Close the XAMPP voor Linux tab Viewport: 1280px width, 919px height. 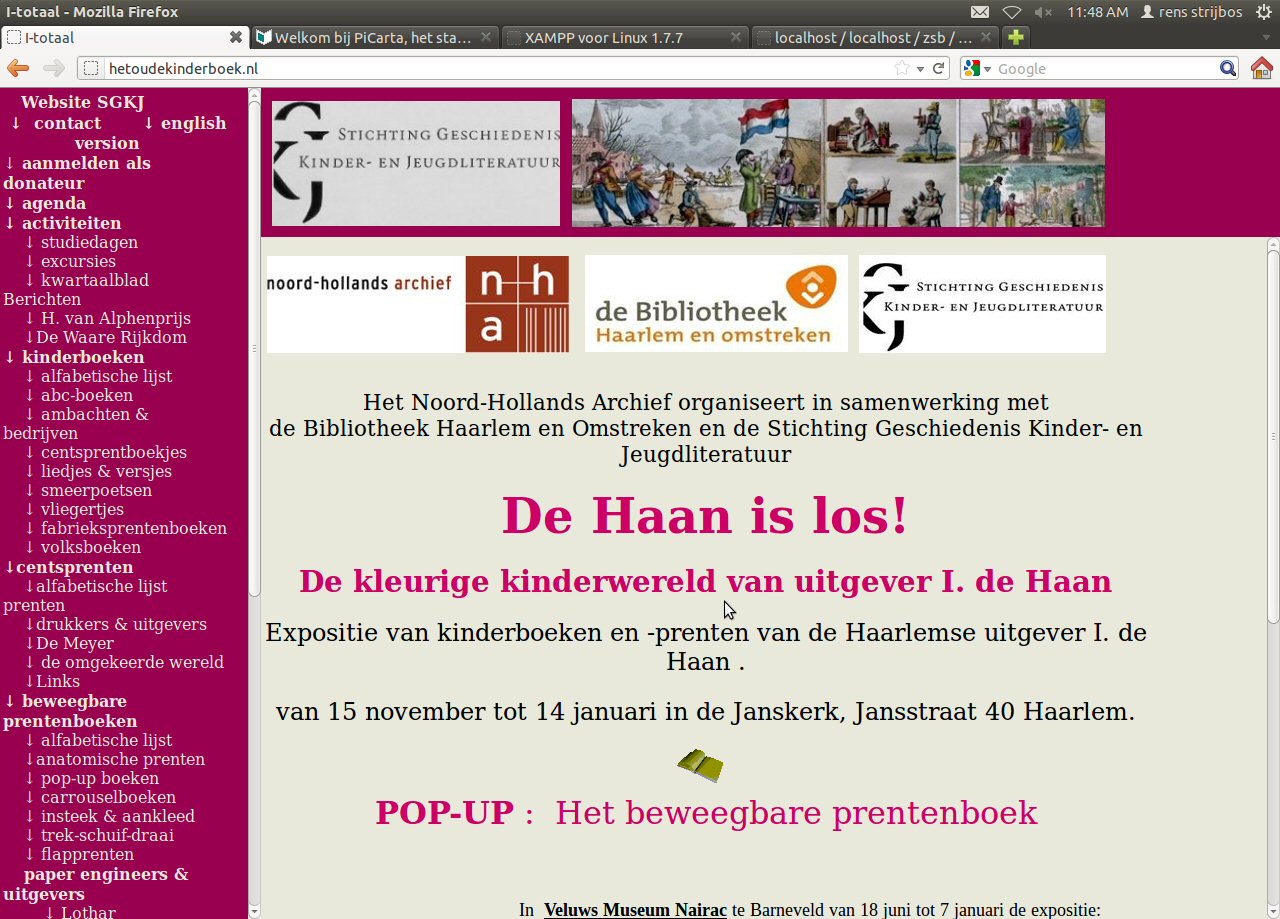pos(736,37)
